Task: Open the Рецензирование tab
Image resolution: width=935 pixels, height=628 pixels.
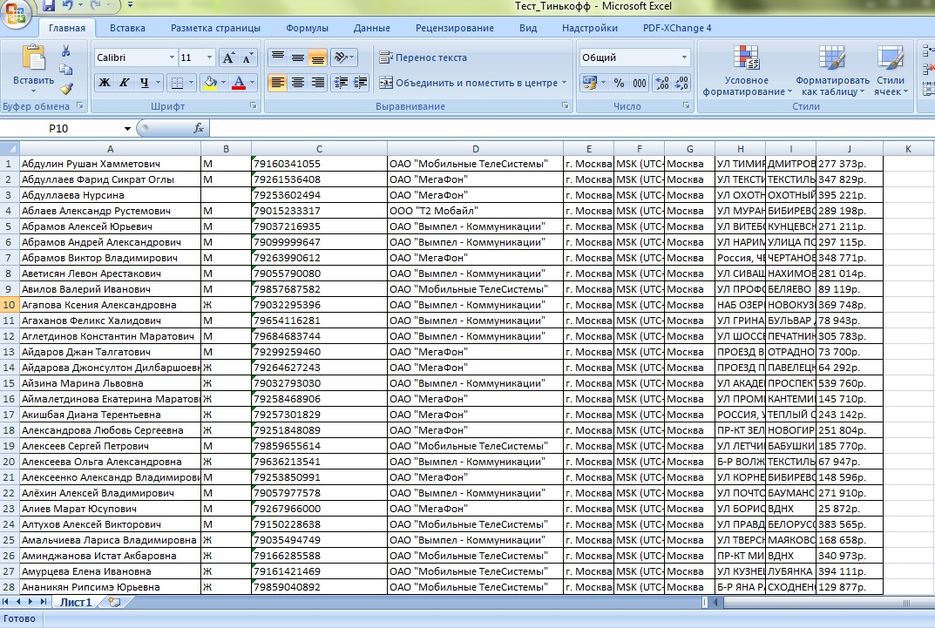Action: [x=454, y=27]
